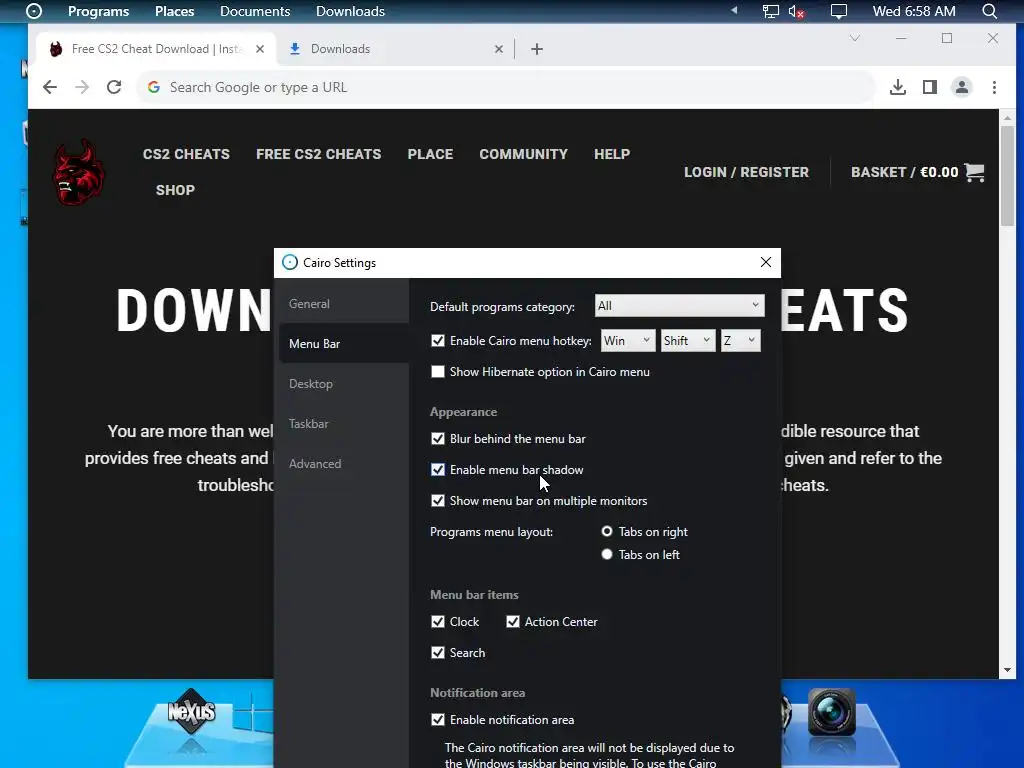Select Tabs on right layout

click(x=607, y=532)
